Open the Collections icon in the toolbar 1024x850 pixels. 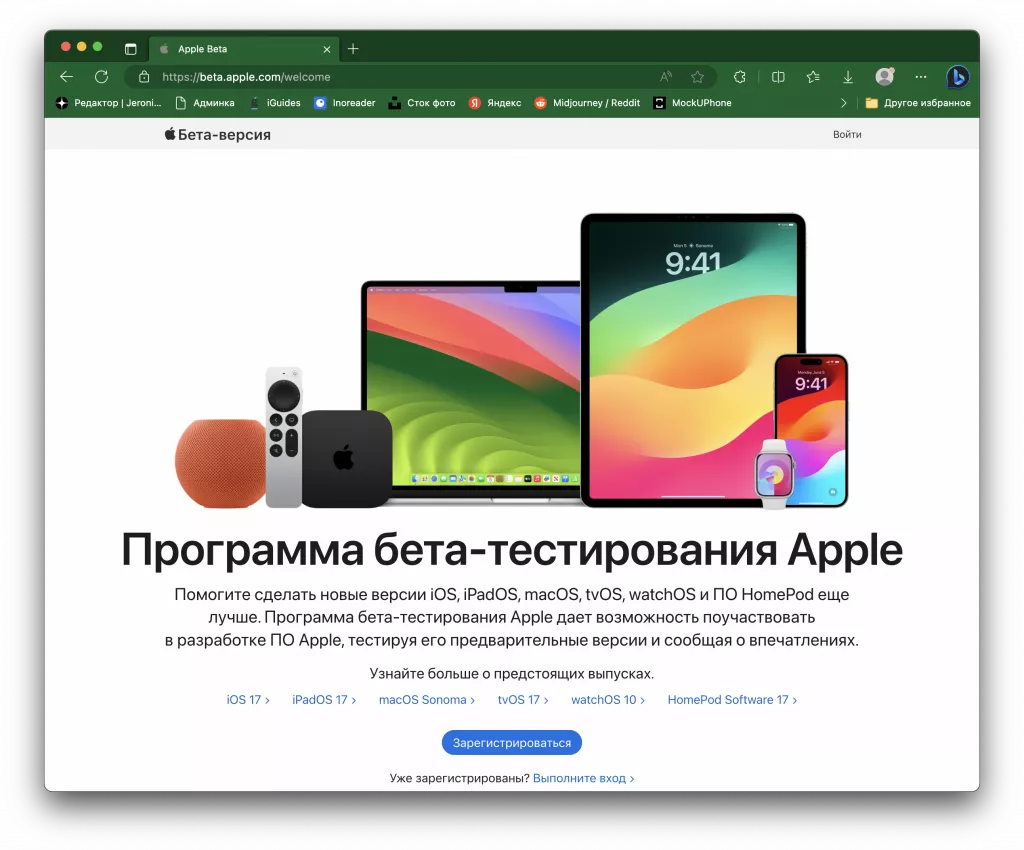pyautogui.click(x=813, y=76)
